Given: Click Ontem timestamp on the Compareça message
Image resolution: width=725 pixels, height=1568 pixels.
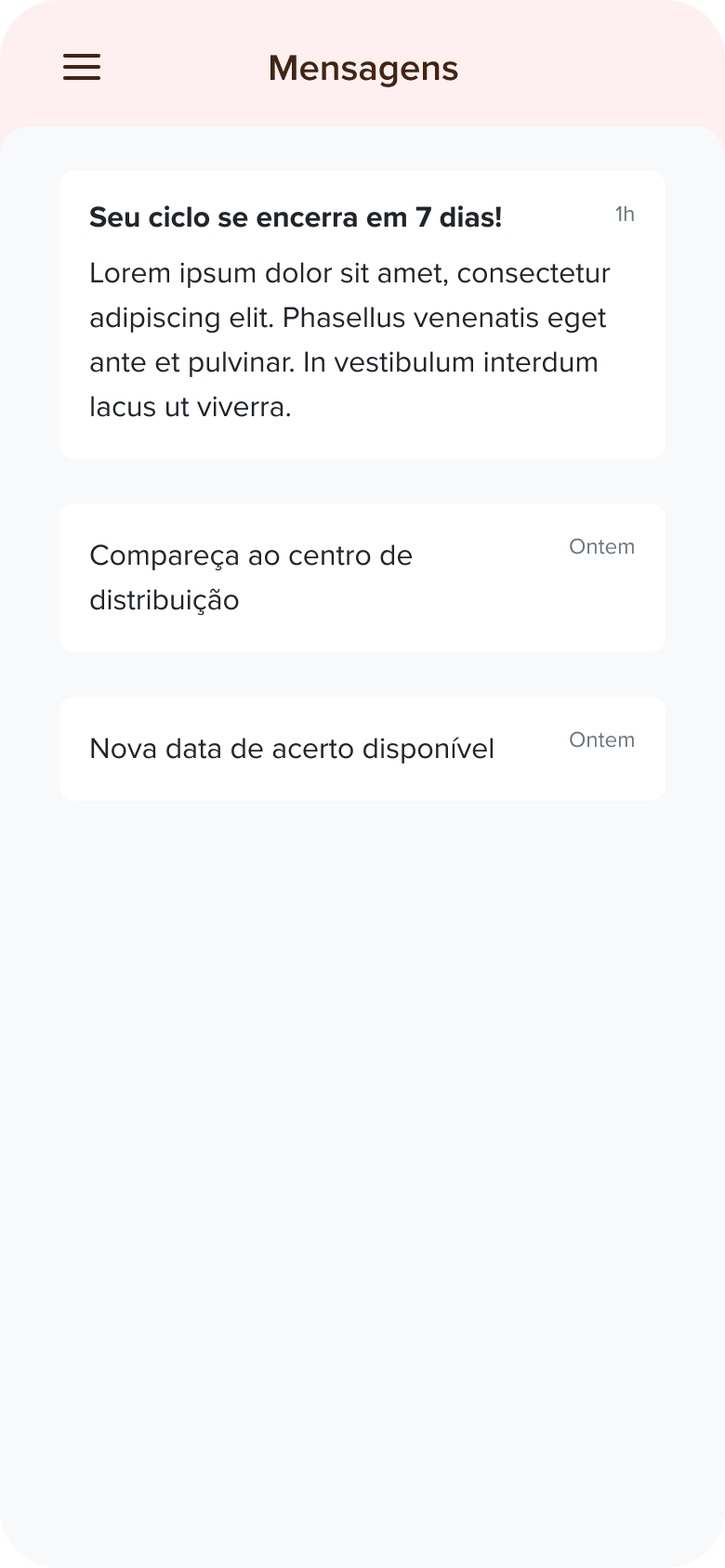Looking at the screenshot, I should pos(601,547).
